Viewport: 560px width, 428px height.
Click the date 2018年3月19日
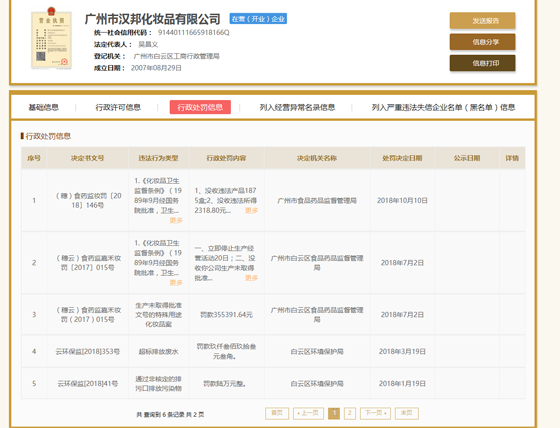pos(402,352)
